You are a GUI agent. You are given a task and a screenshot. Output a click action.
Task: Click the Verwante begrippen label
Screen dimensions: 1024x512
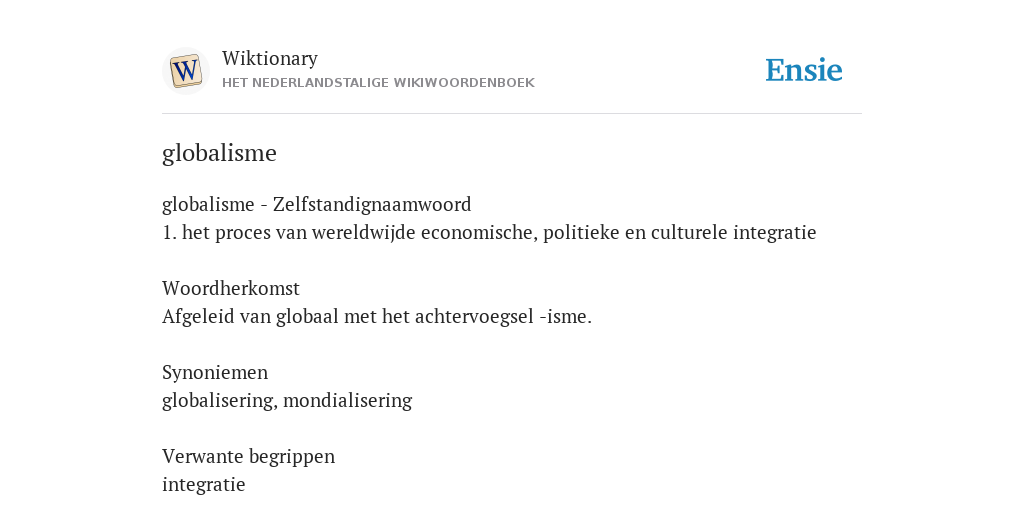tap(248, 456)
